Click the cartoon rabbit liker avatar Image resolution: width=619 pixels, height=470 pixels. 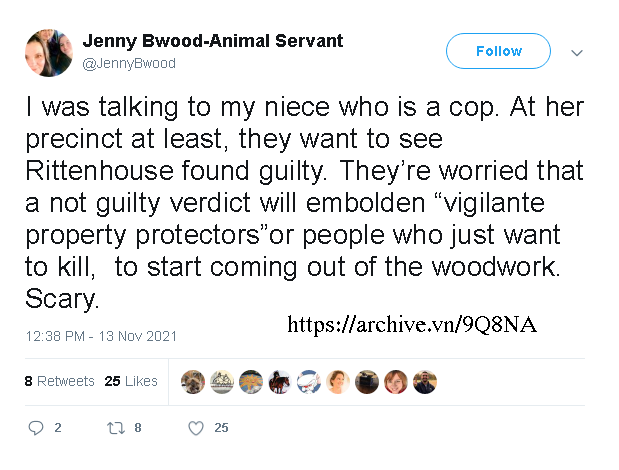309,382
